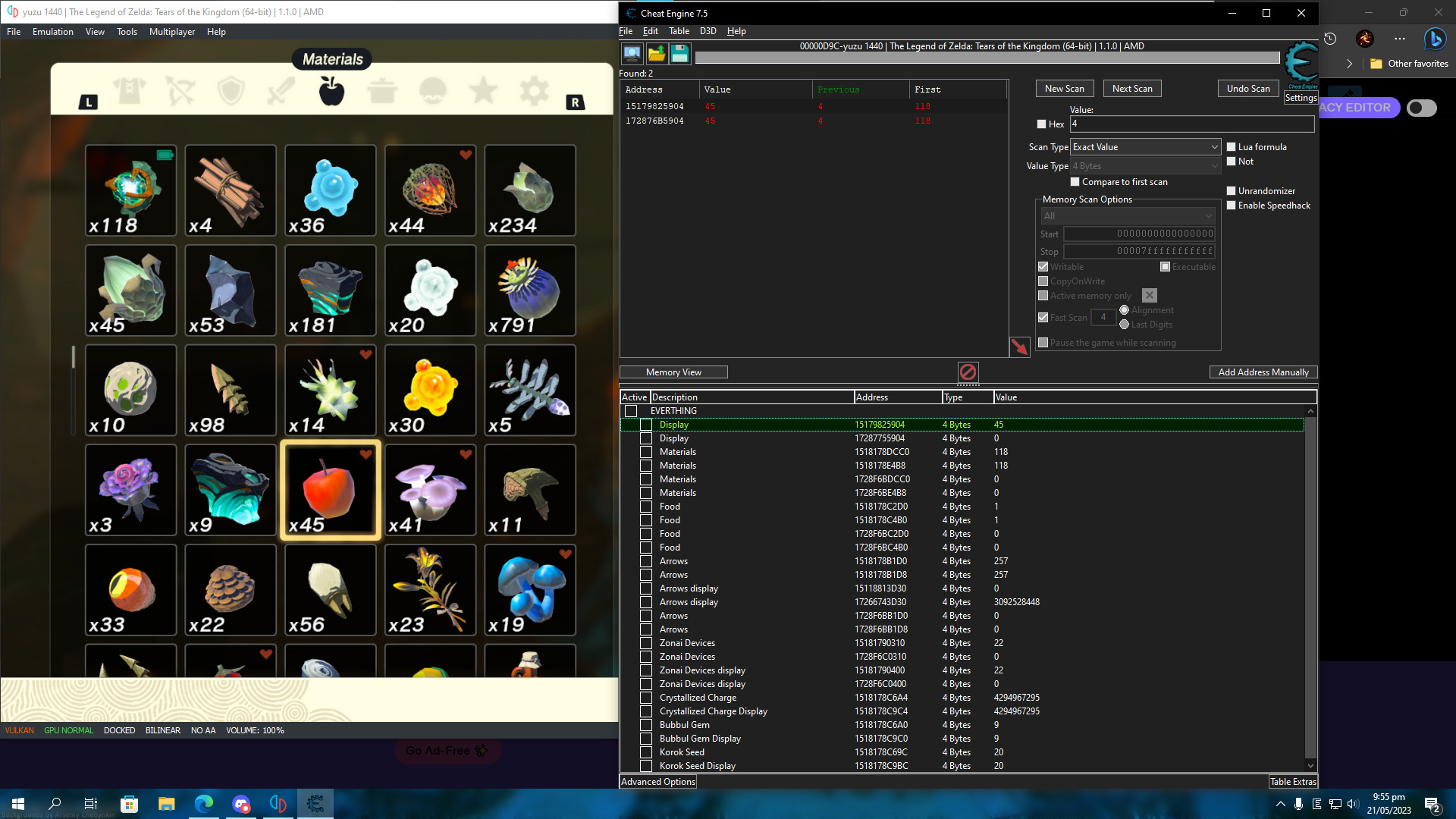1456x819 pixels.
Task: Open the Table menu in Cheat Engine
Action: pyautogui.click(x=678, y=30)
